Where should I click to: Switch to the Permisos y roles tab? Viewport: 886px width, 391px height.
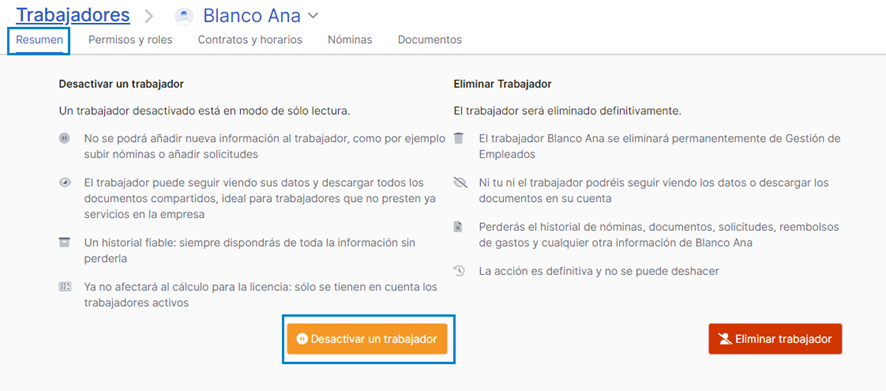[x=130, y=40]
